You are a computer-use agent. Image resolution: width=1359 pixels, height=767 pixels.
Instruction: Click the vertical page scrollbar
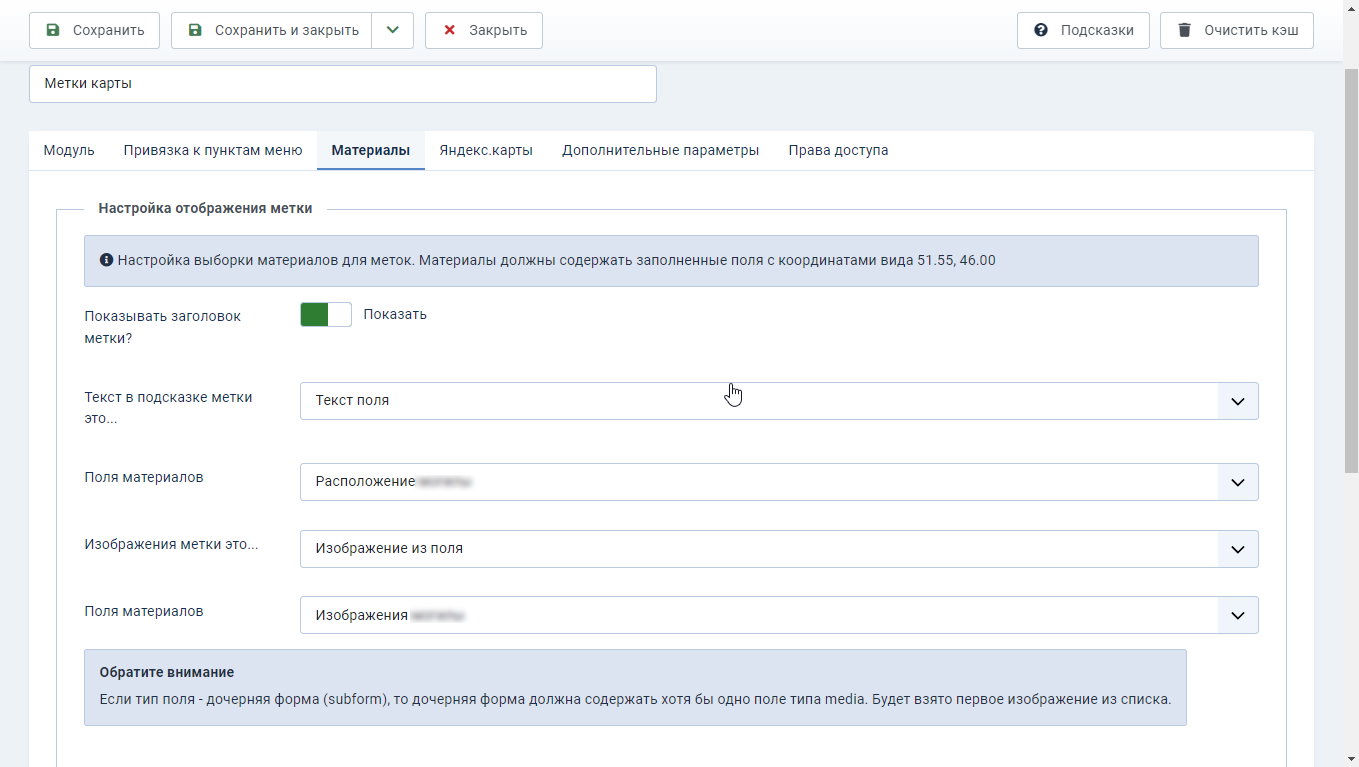click(1350, 270)
